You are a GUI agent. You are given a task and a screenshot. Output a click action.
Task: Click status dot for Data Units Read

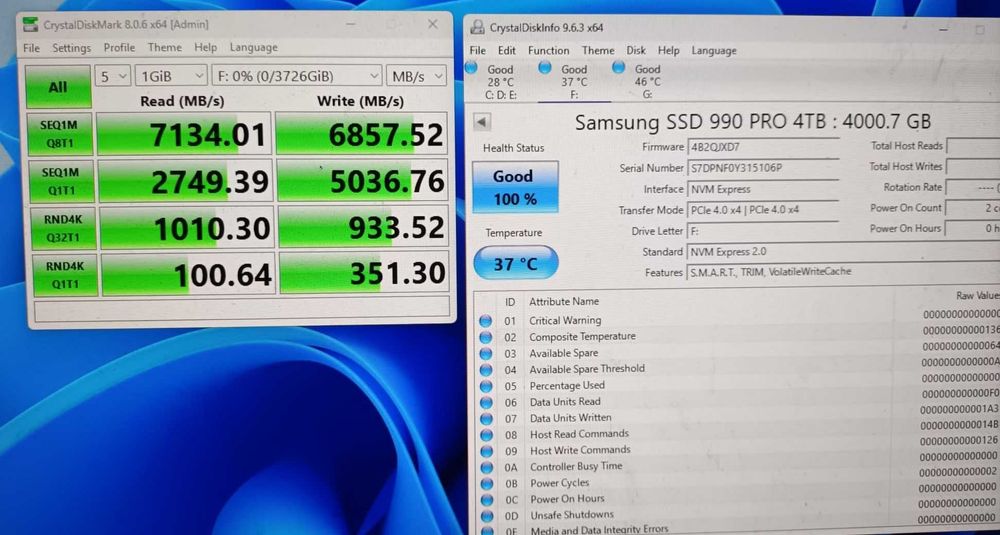click(486, 403)
